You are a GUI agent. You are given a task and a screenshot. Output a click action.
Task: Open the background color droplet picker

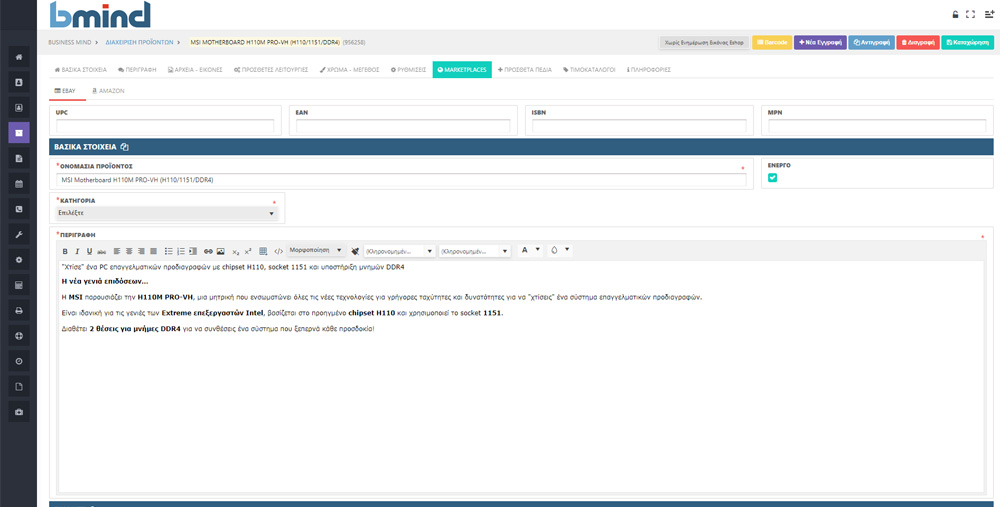[559, 250]
